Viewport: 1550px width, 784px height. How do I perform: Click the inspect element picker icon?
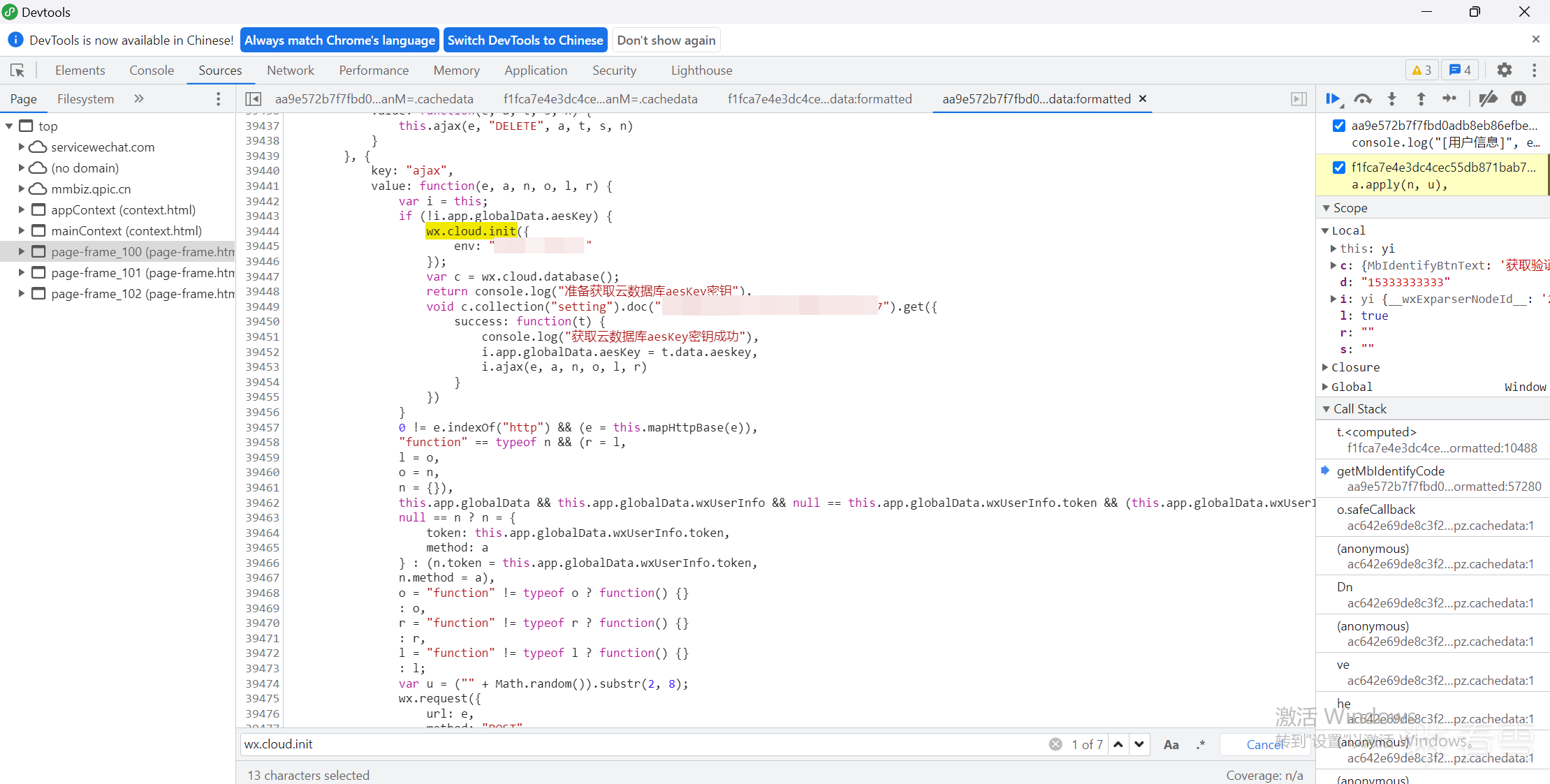17,71
